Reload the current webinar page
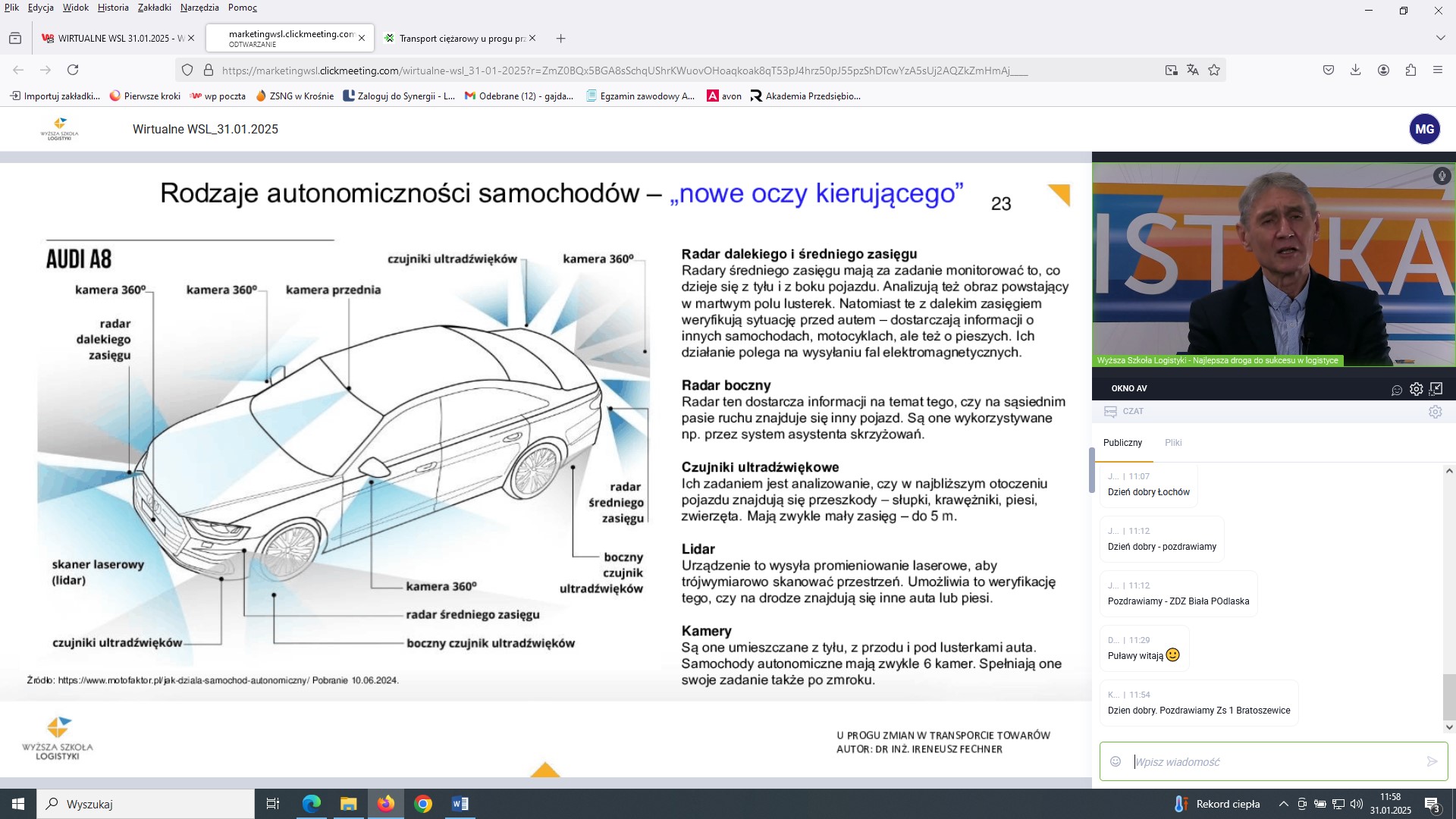Image resolution: width=1456 pixels, height=819 pixels. pyautogui.click(x=73, y=70)
